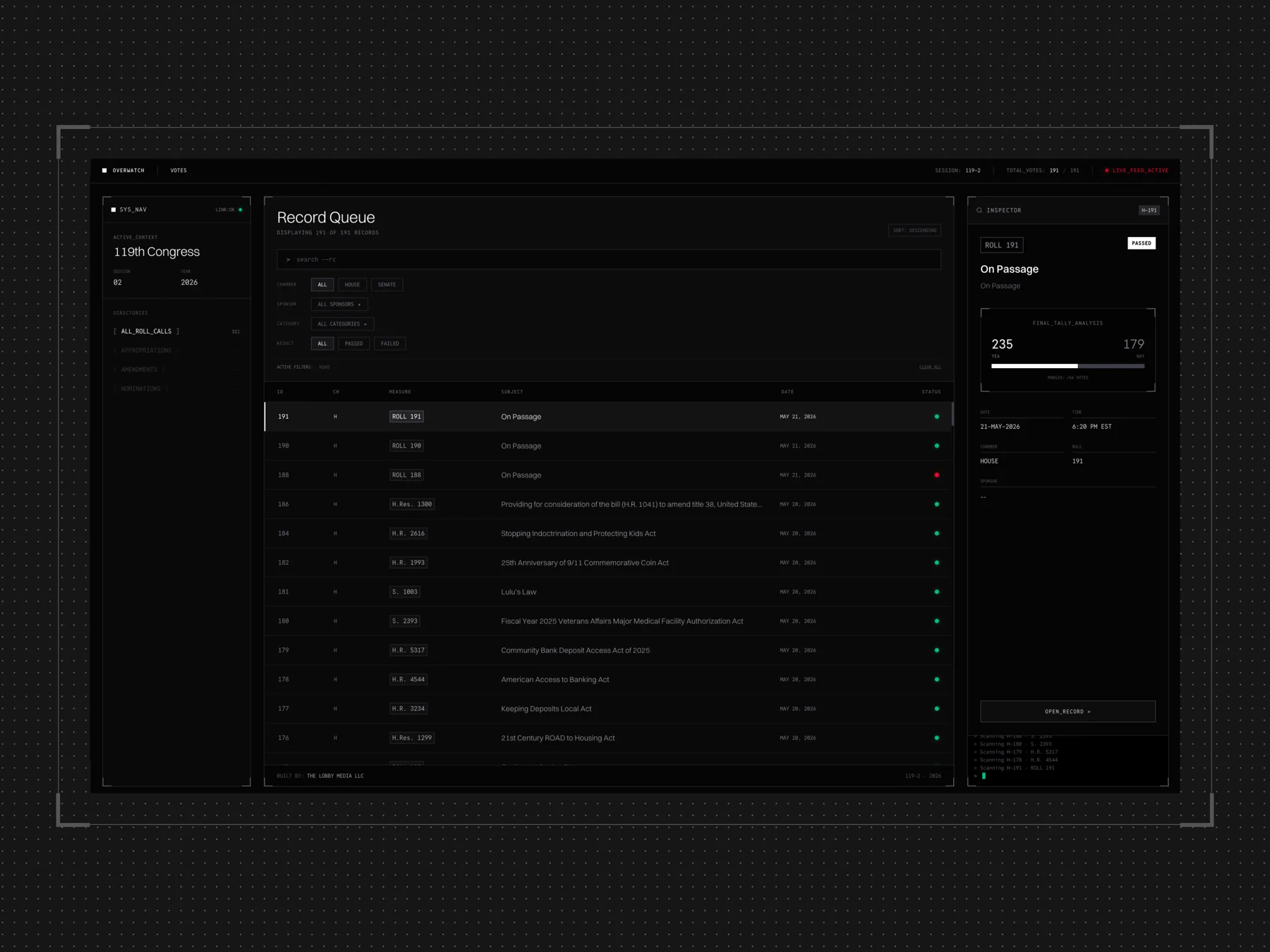Click the Inspector magnifier icon

[x=979, y=210]
